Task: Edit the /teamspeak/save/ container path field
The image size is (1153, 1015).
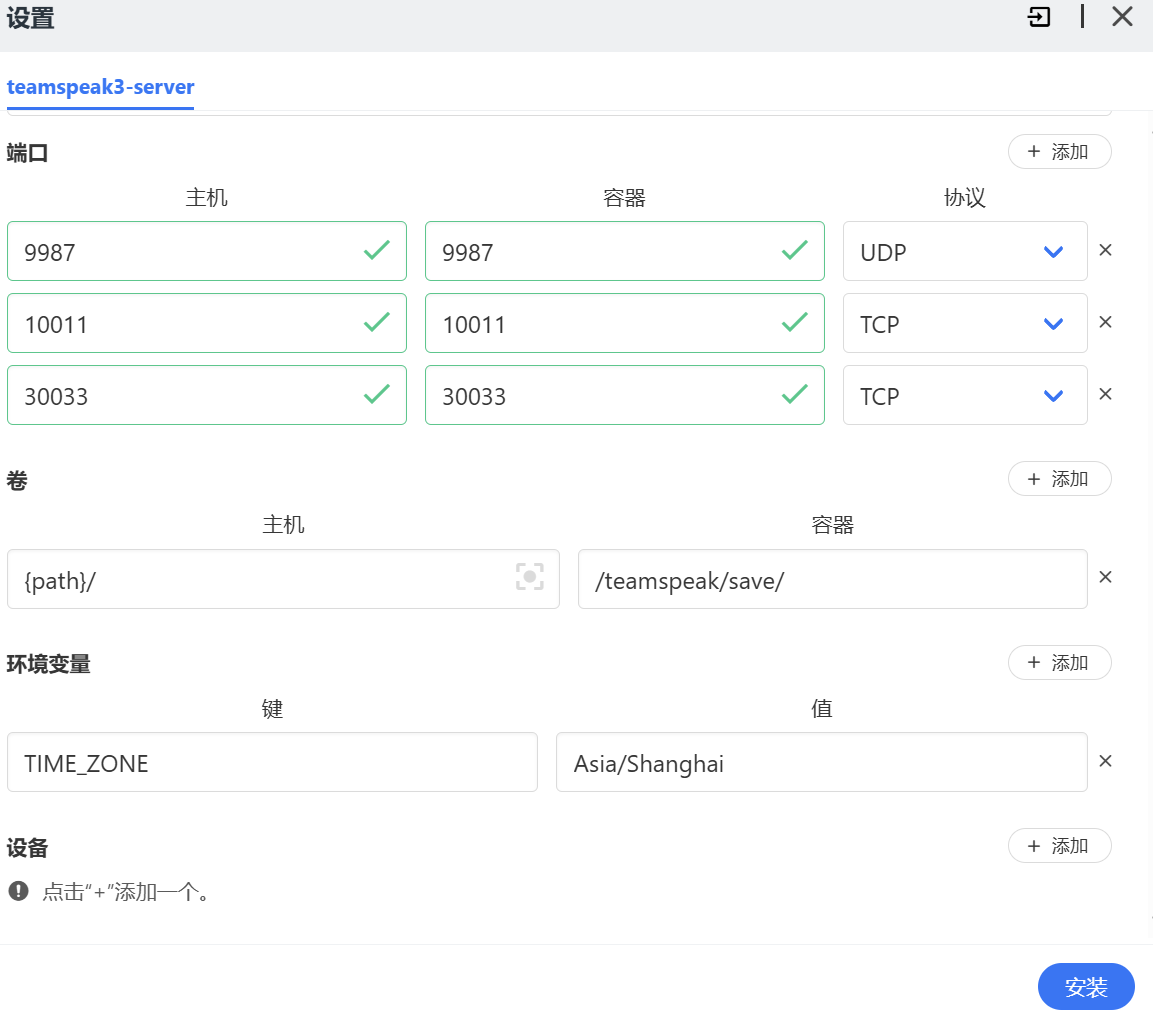Action: click(x=832, y=579)
